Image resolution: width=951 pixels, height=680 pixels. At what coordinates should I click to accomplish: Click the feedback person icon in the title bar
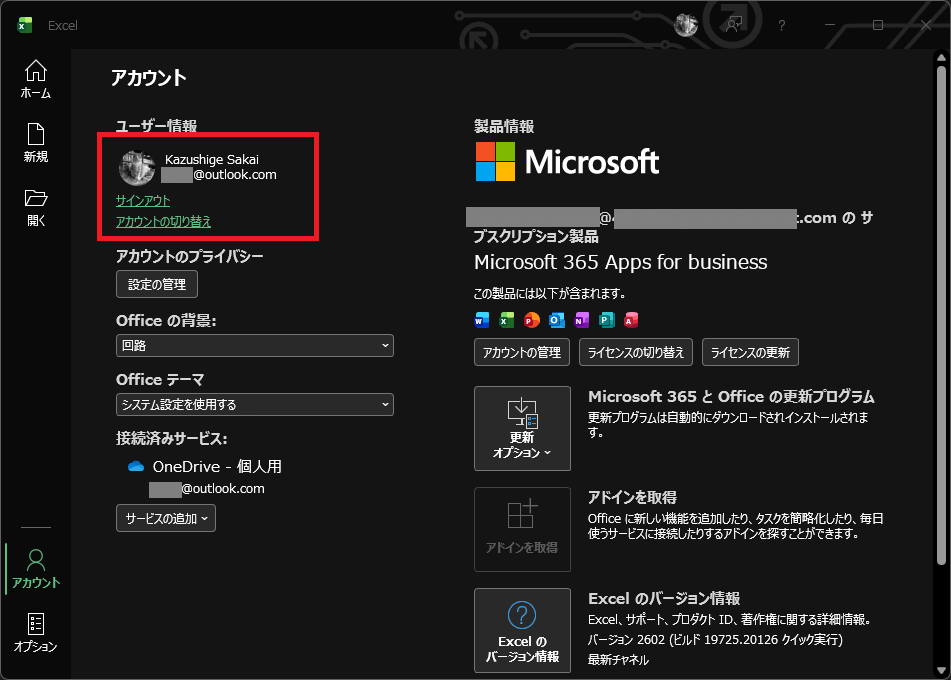[734, 25]
